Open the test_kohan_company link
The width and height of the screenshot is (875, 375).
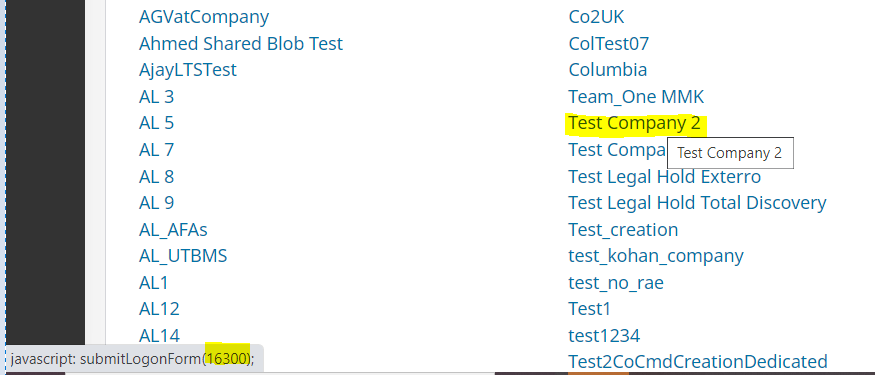click(656, 256)
